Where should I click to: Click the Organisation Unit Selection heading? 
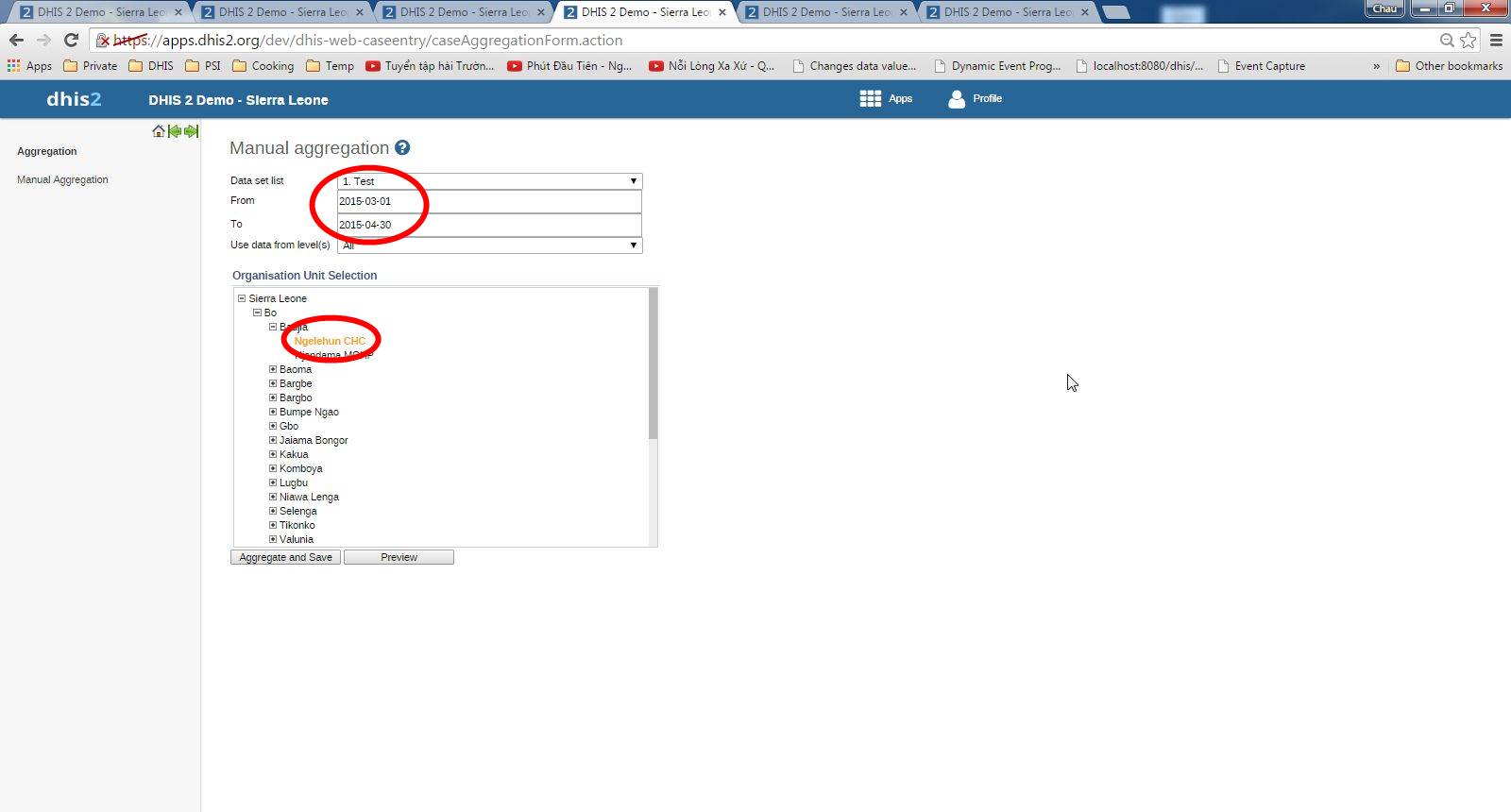[304, 276]
